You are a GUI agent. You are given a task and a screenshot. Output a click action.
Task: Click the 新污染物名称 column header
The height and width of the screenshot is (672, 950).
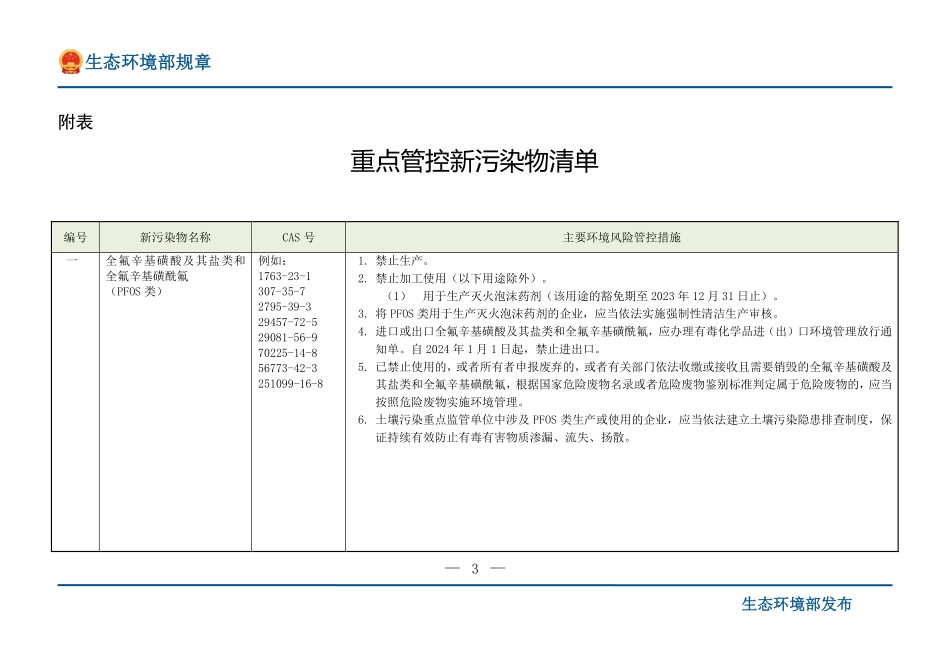pyautogui.click(x=175, y=237)
